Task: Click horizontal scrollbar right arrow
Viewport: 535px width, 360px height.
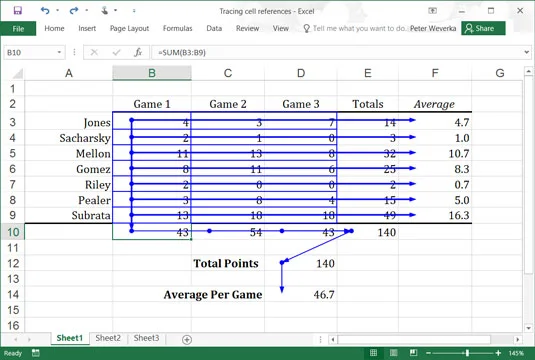Action: 518,340
